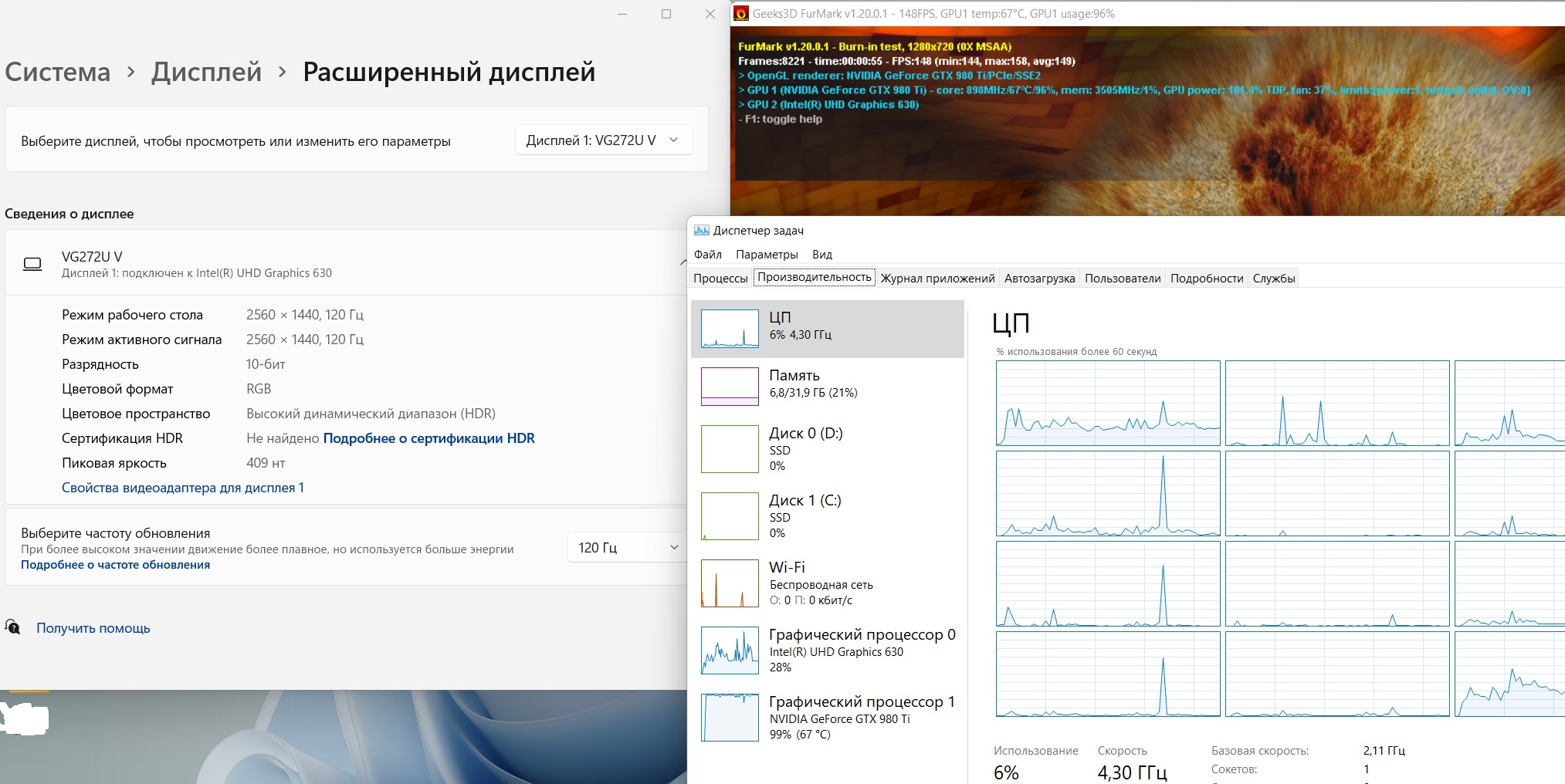Click the help icon beside Получить помощь
This screenshot has width=1565, height=784.
(12, 627)
